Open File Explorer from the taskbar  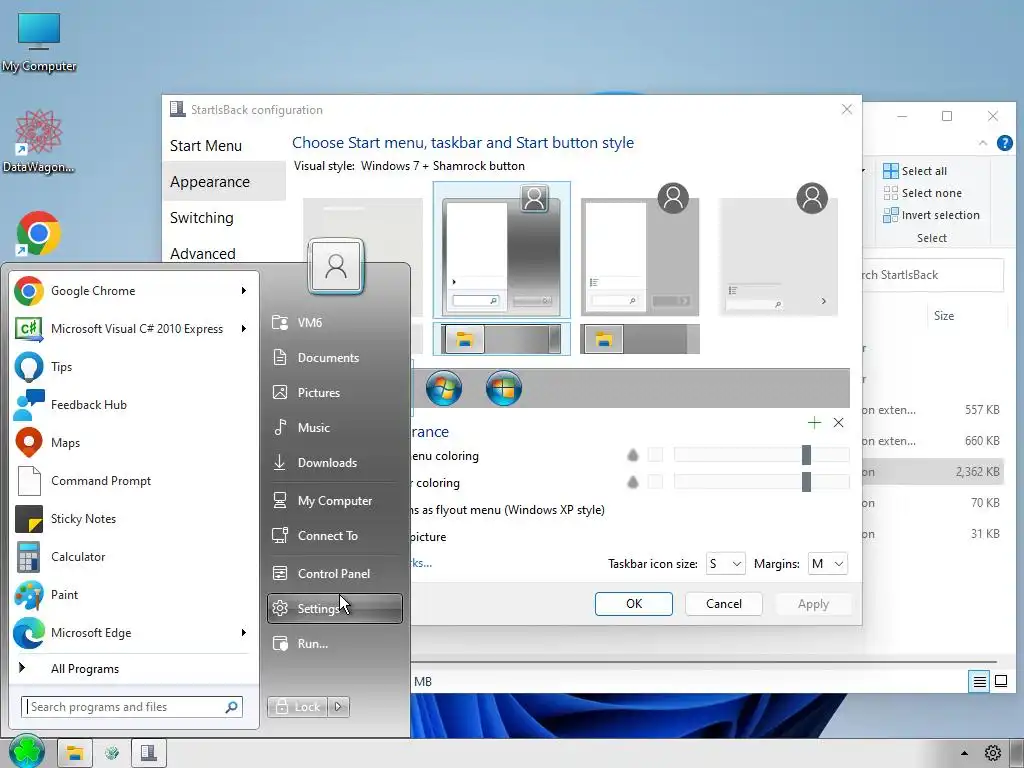[x=74, y=753]
